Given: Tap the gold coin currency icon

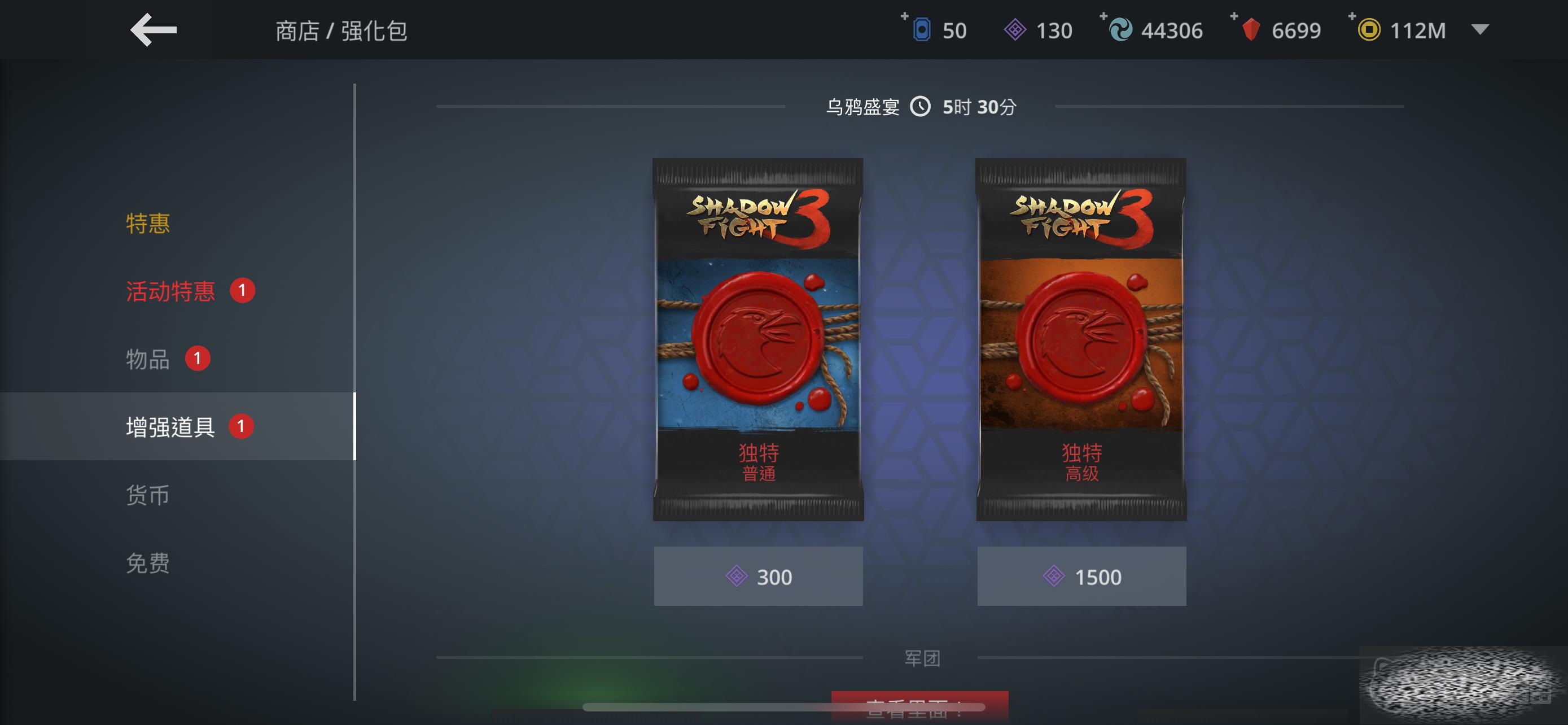Looking at the screenshot, I should coord(1369,30).
